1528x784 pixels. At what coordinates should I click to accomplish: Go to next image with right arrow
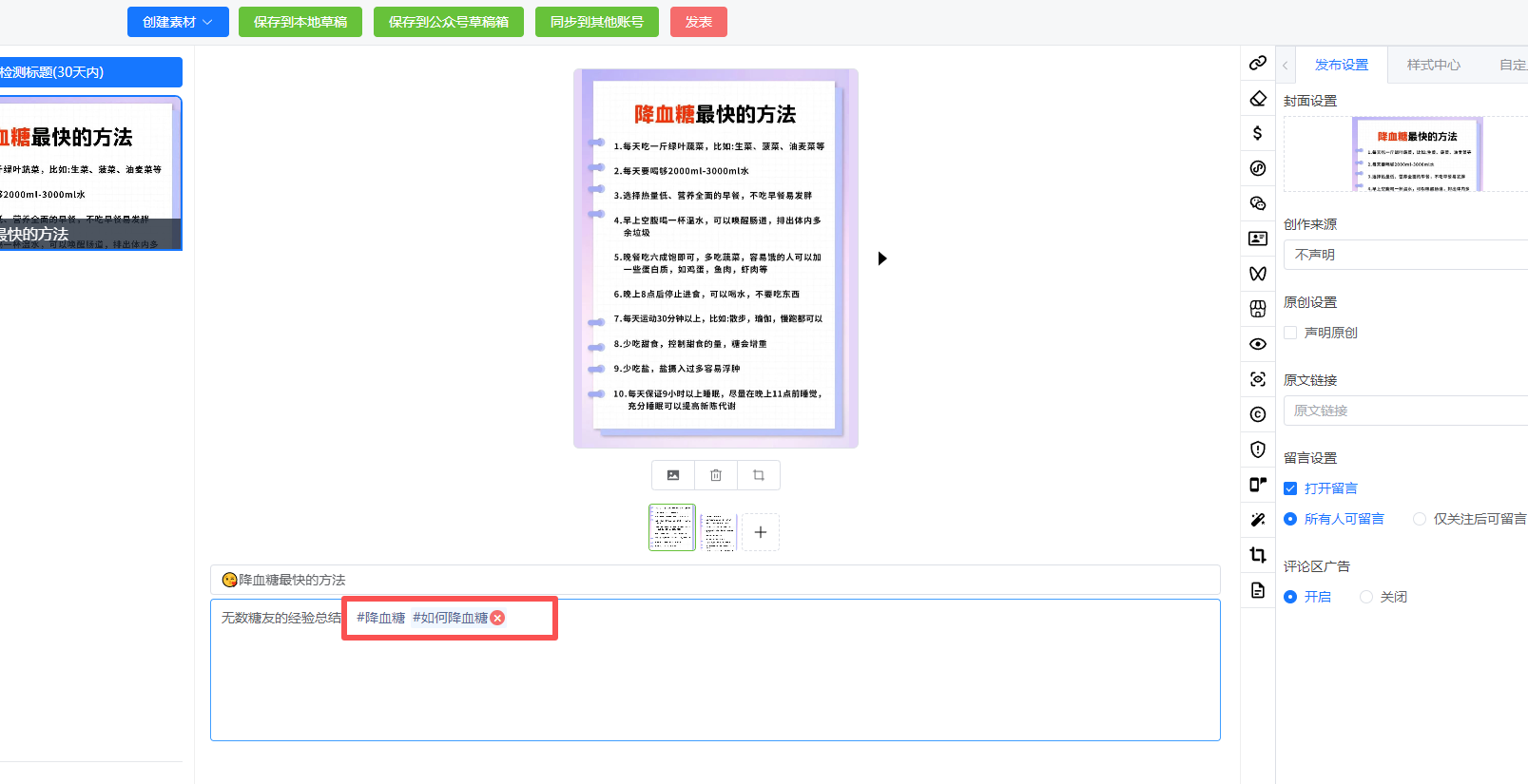(x=882, y=258)
